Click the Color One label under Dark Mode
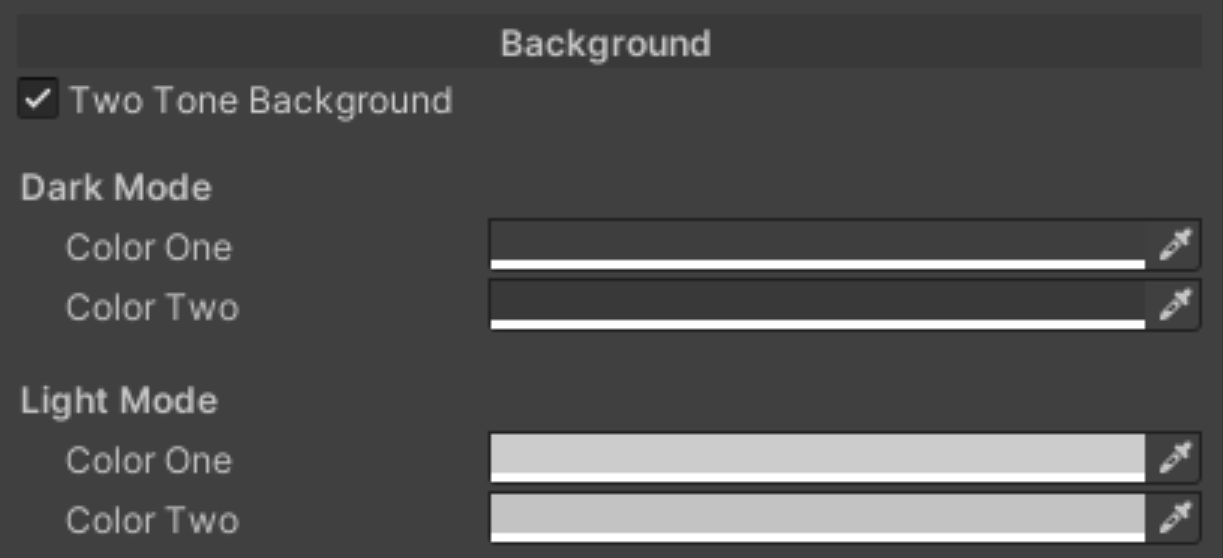 (149, 247)
